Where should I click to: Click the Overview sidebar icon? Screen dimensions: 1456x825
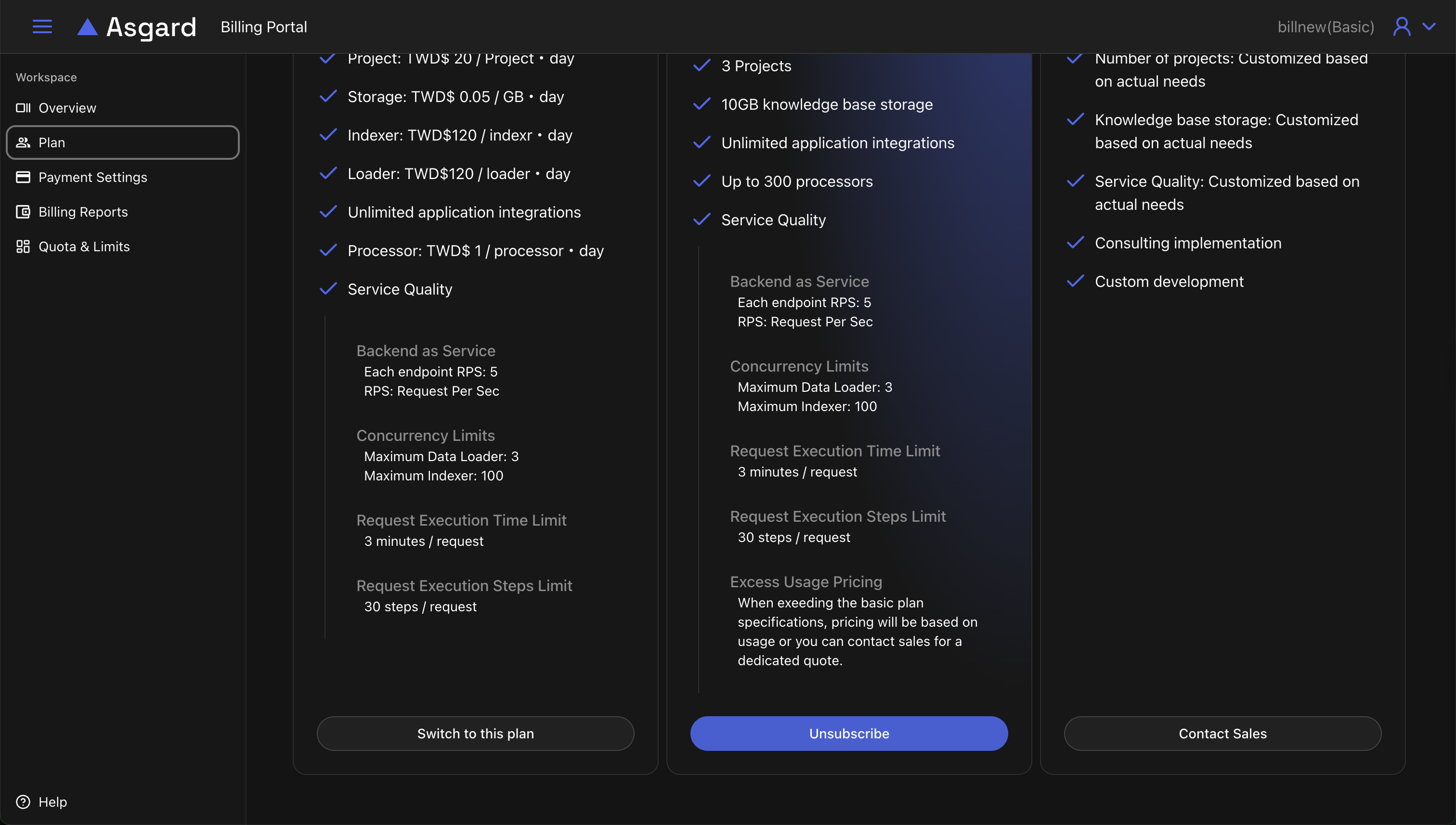point(23,108)
